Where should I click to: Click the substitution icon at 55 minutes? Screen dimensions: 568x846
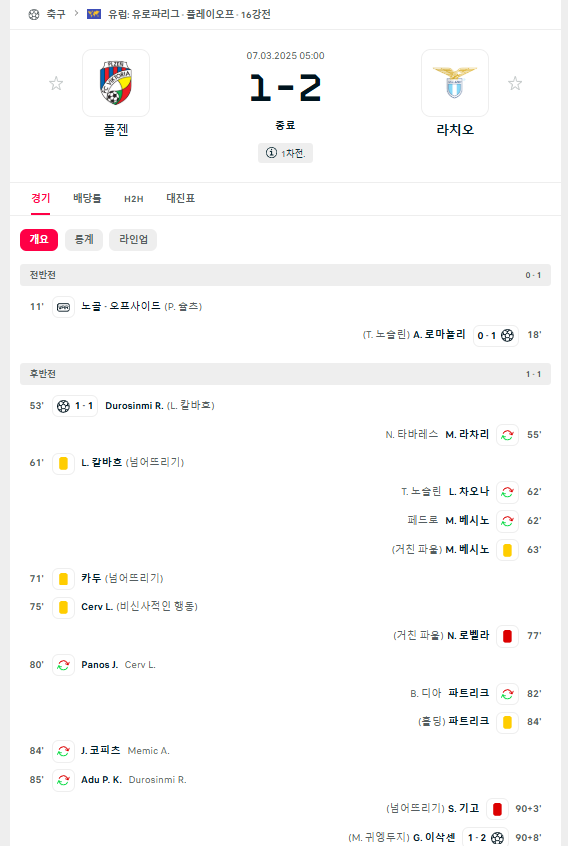pos(507,435)
